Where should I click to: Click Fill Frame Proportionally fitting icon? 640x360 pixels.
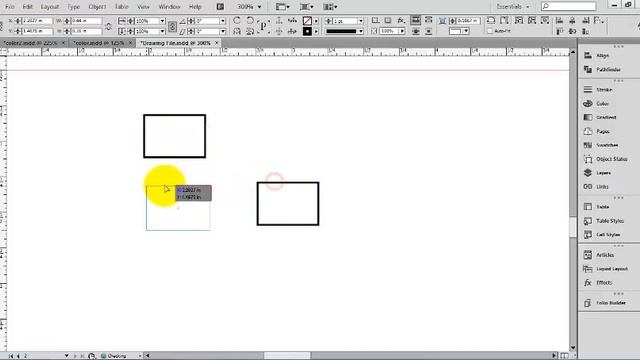pos(491,20)
